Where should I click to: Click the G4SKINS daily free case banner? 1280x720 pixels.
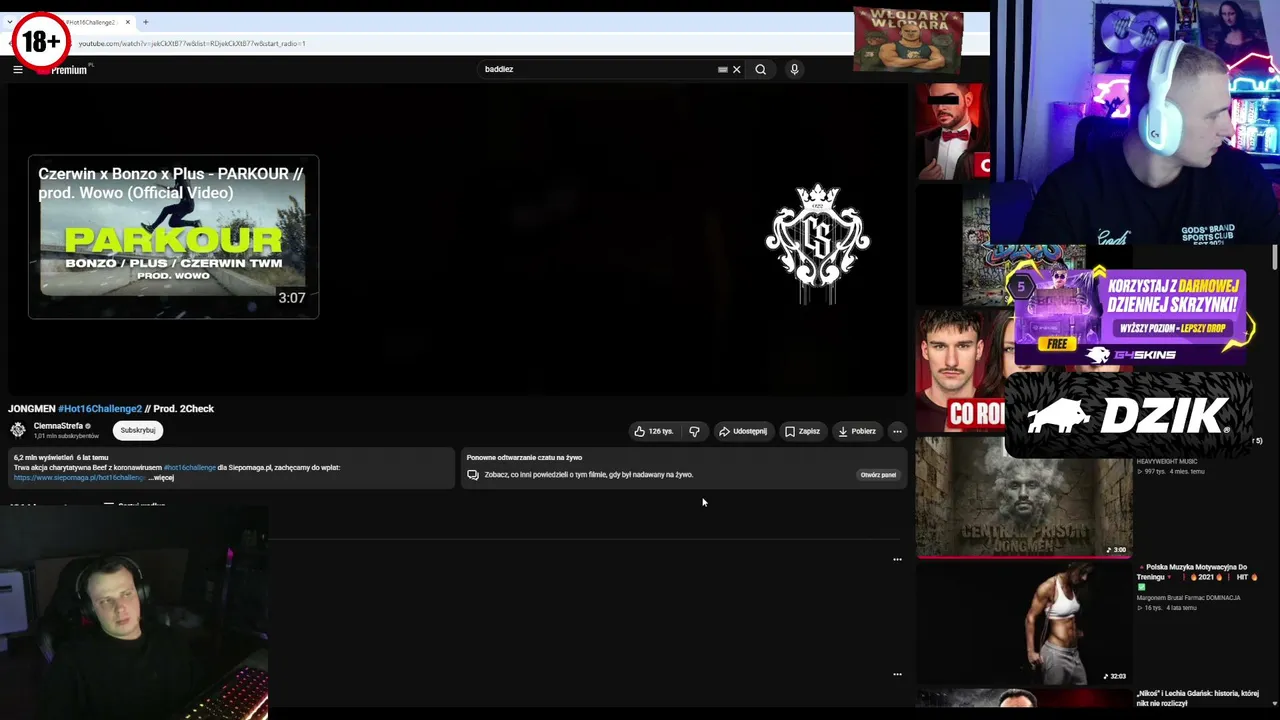click(1130, 316)
